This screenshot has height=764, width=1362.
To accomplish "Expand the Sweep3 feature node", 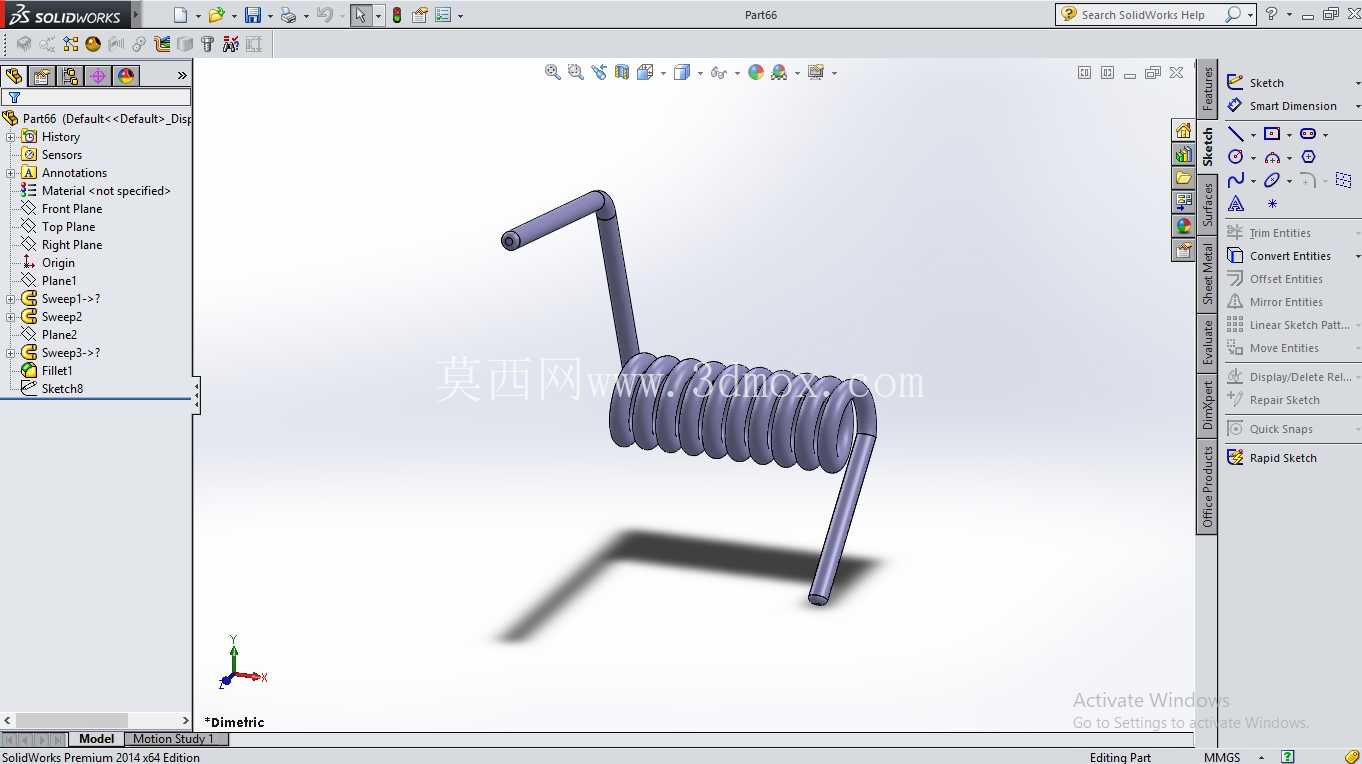I will click(10, 353).
